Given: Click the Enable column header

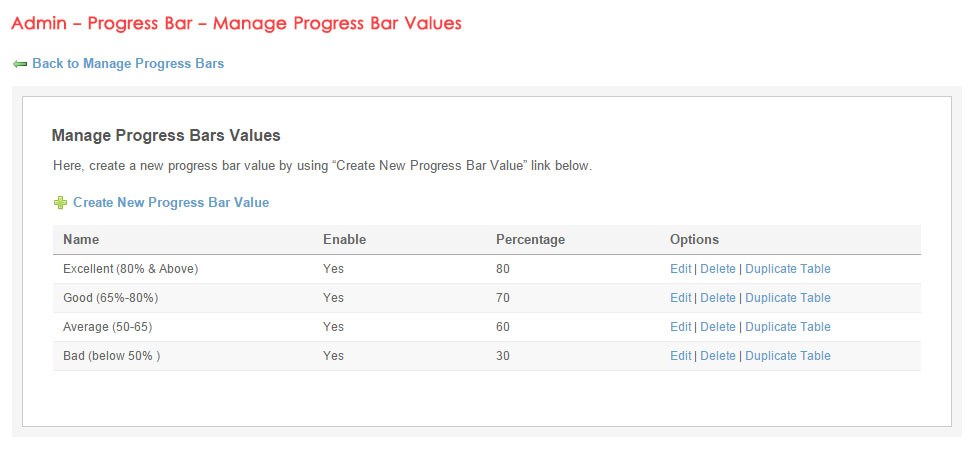Looking at the screenshot, I should coord(344,240).
